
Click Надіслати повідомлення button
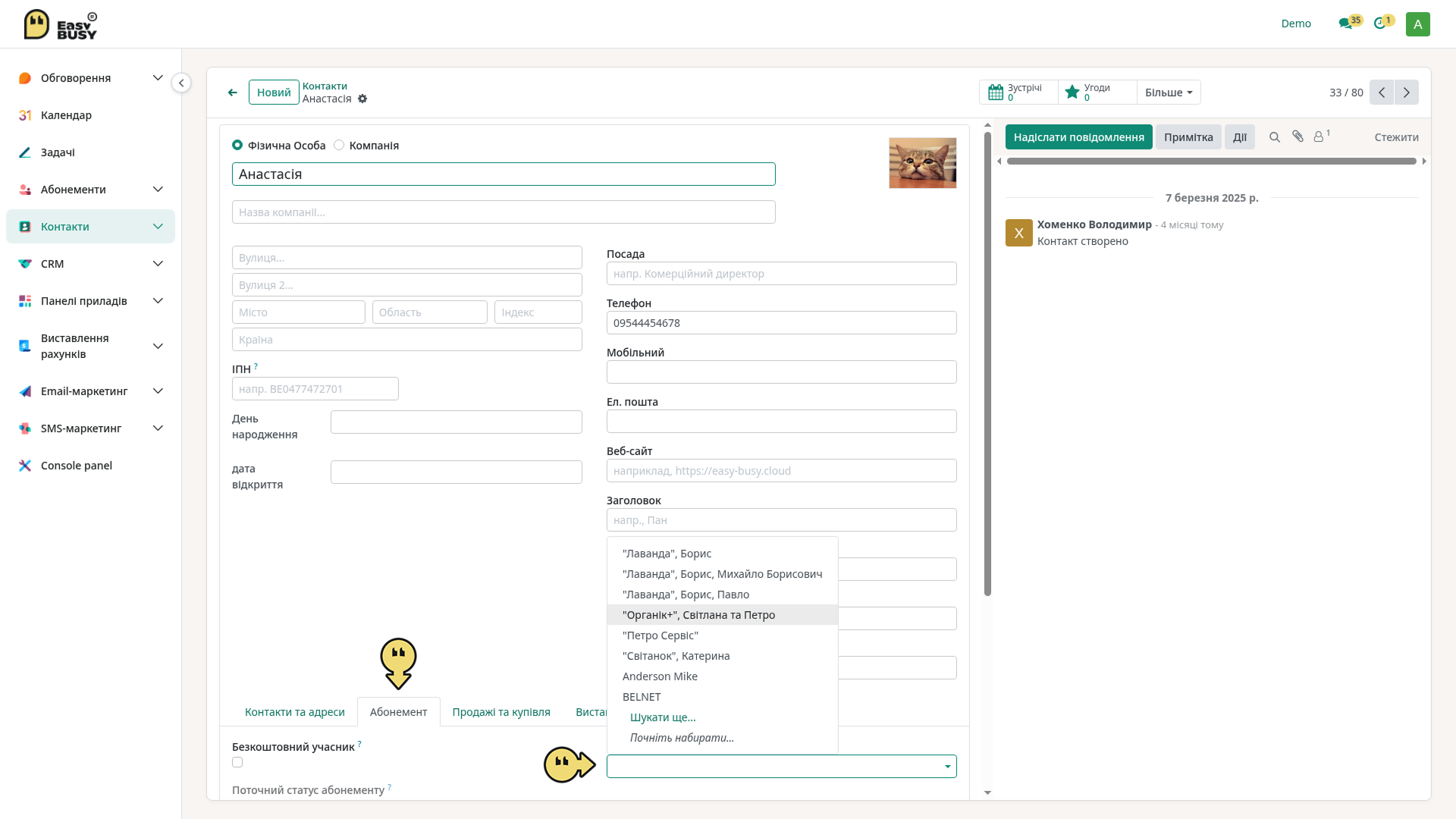pos(1078,137)
